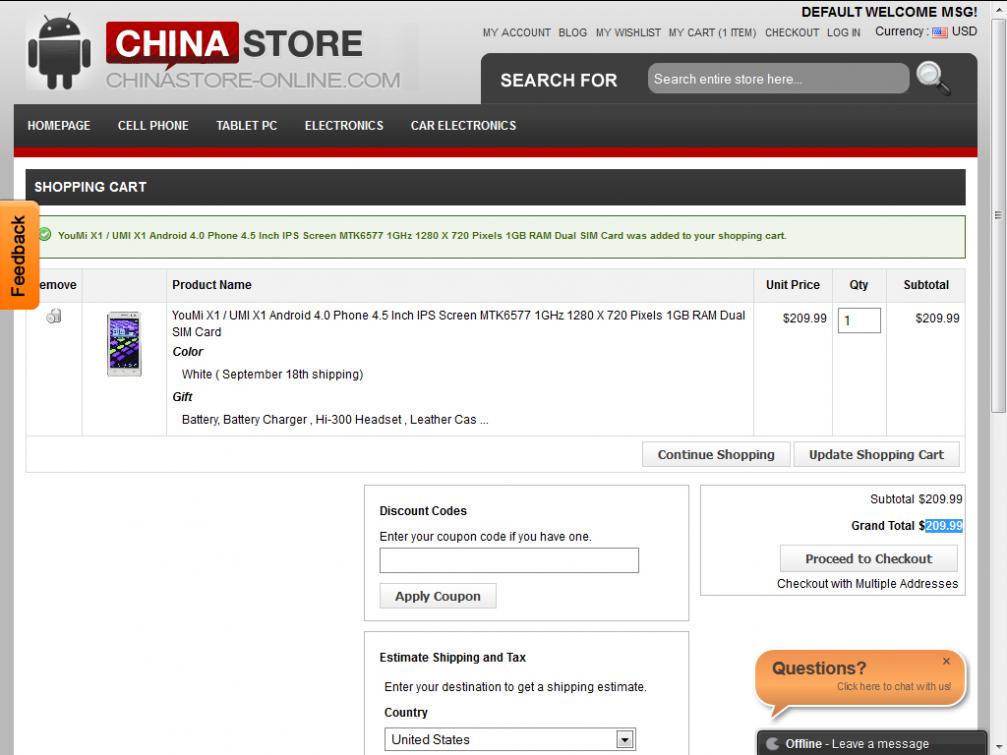
Task: Open My Wishlist link
Action: pos(628,33)
